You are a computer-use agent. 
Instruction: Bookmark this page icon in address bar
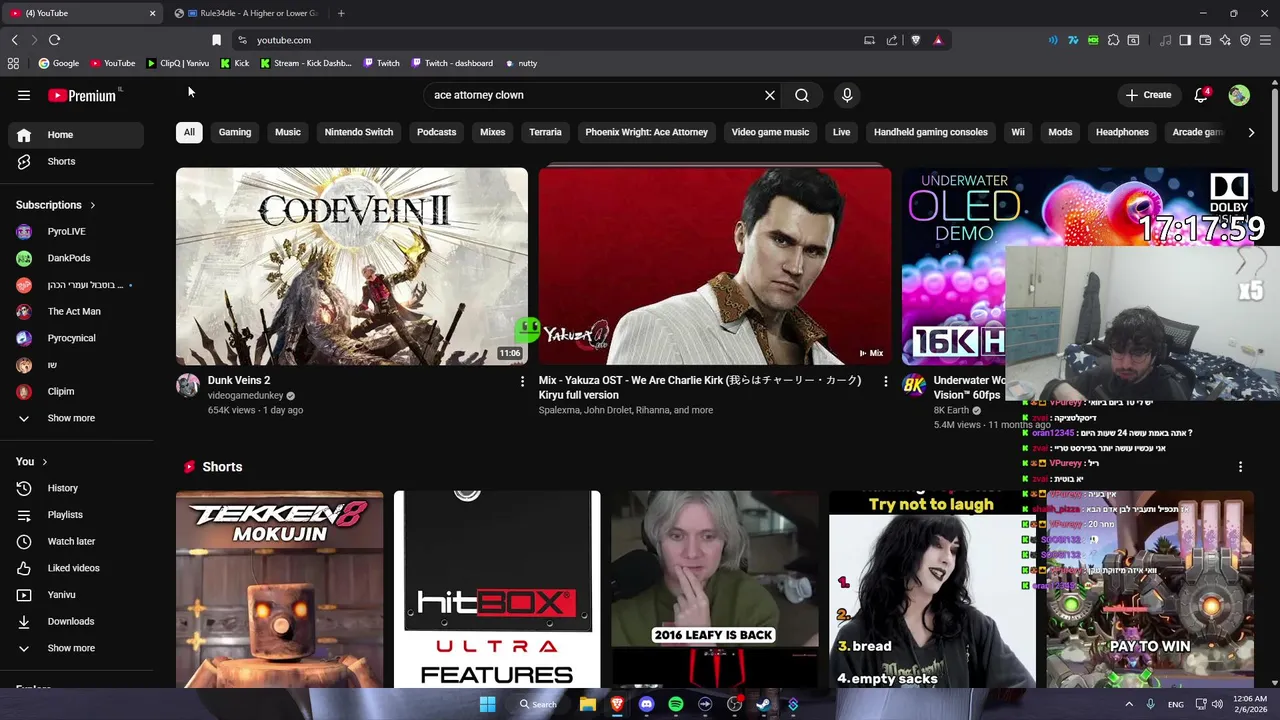(216, 40)
